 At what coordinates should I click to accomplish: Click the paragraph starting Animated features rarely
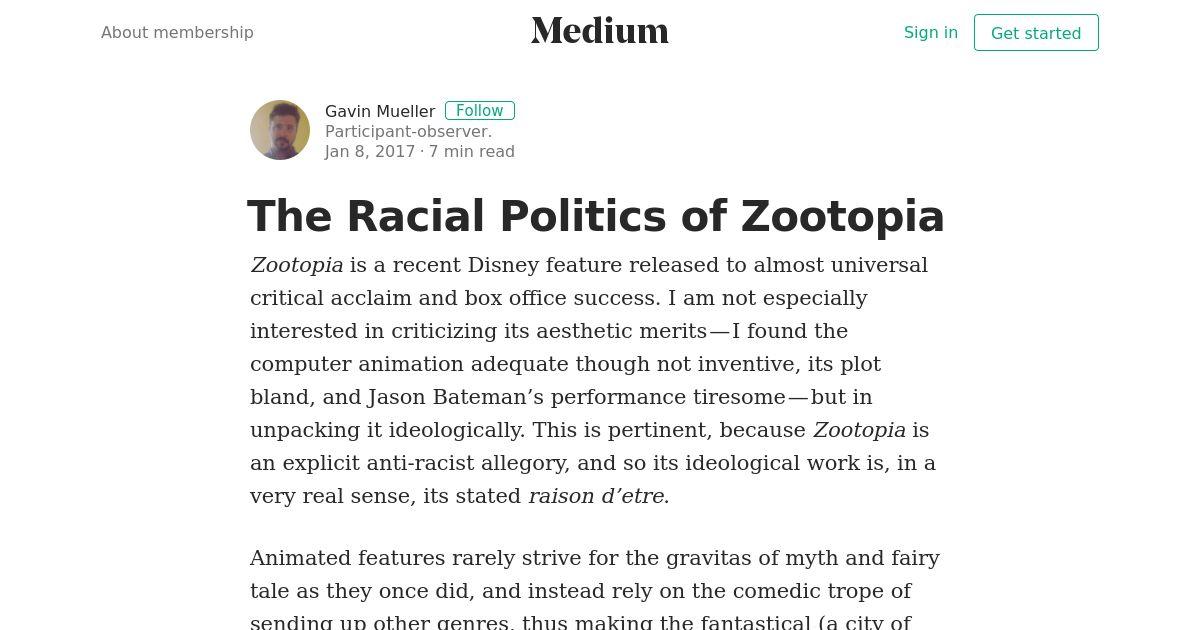click(x=595, y=590)
